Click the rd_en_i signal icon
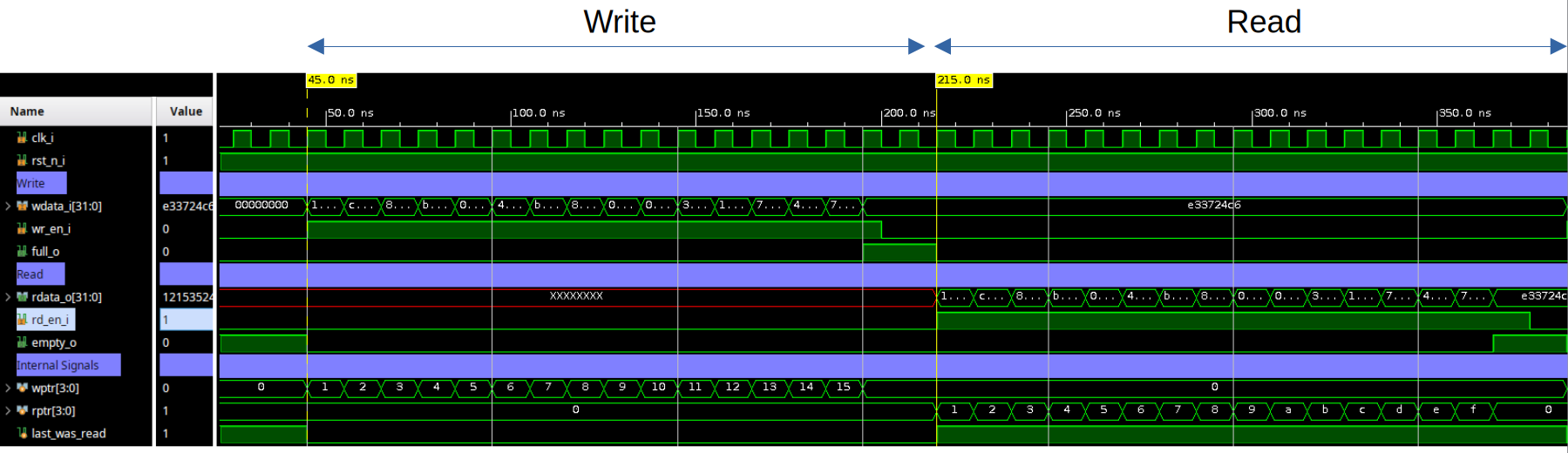 [22, 320]
